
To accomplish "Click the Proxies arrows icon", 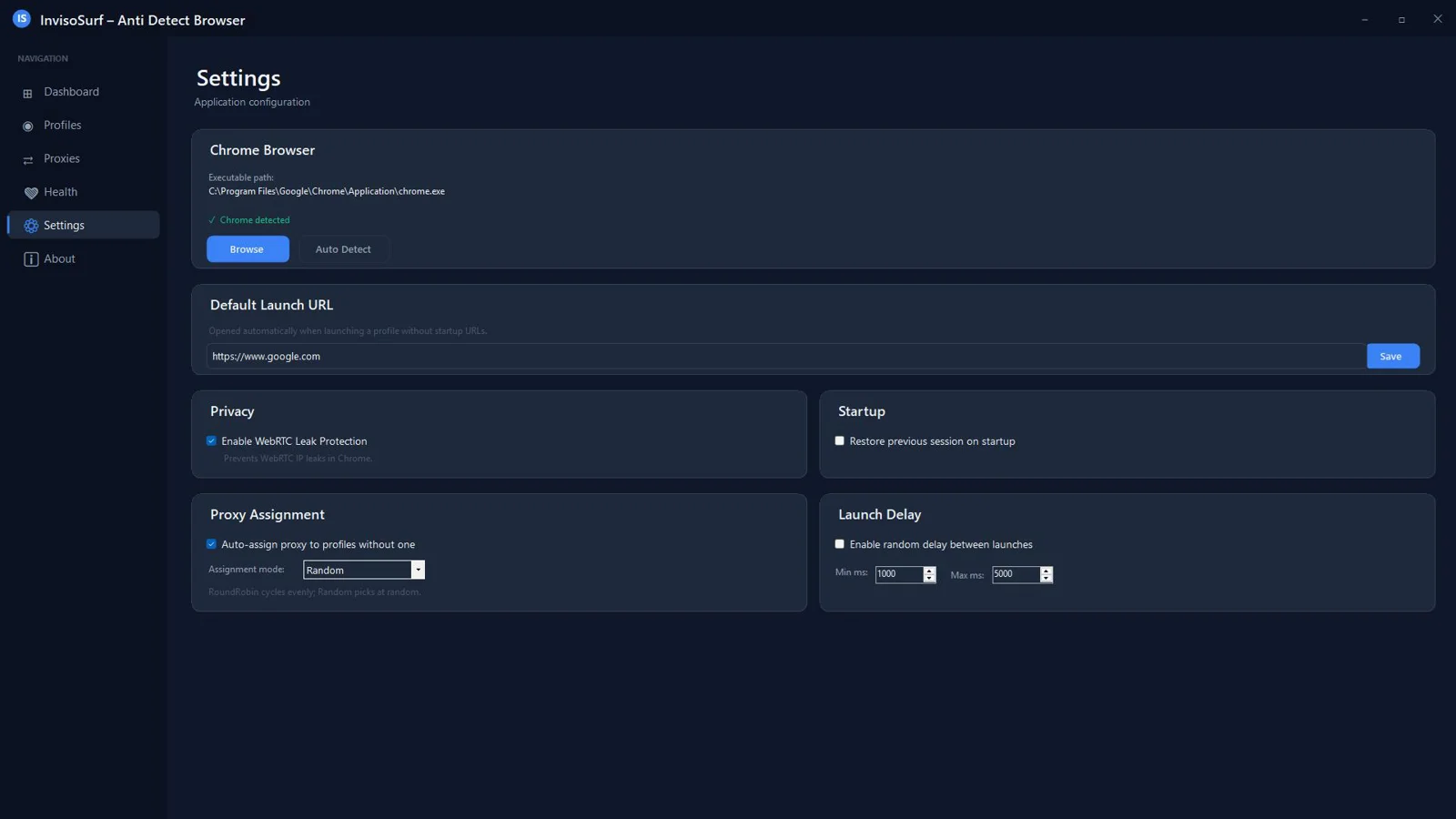I will (27, 160).
